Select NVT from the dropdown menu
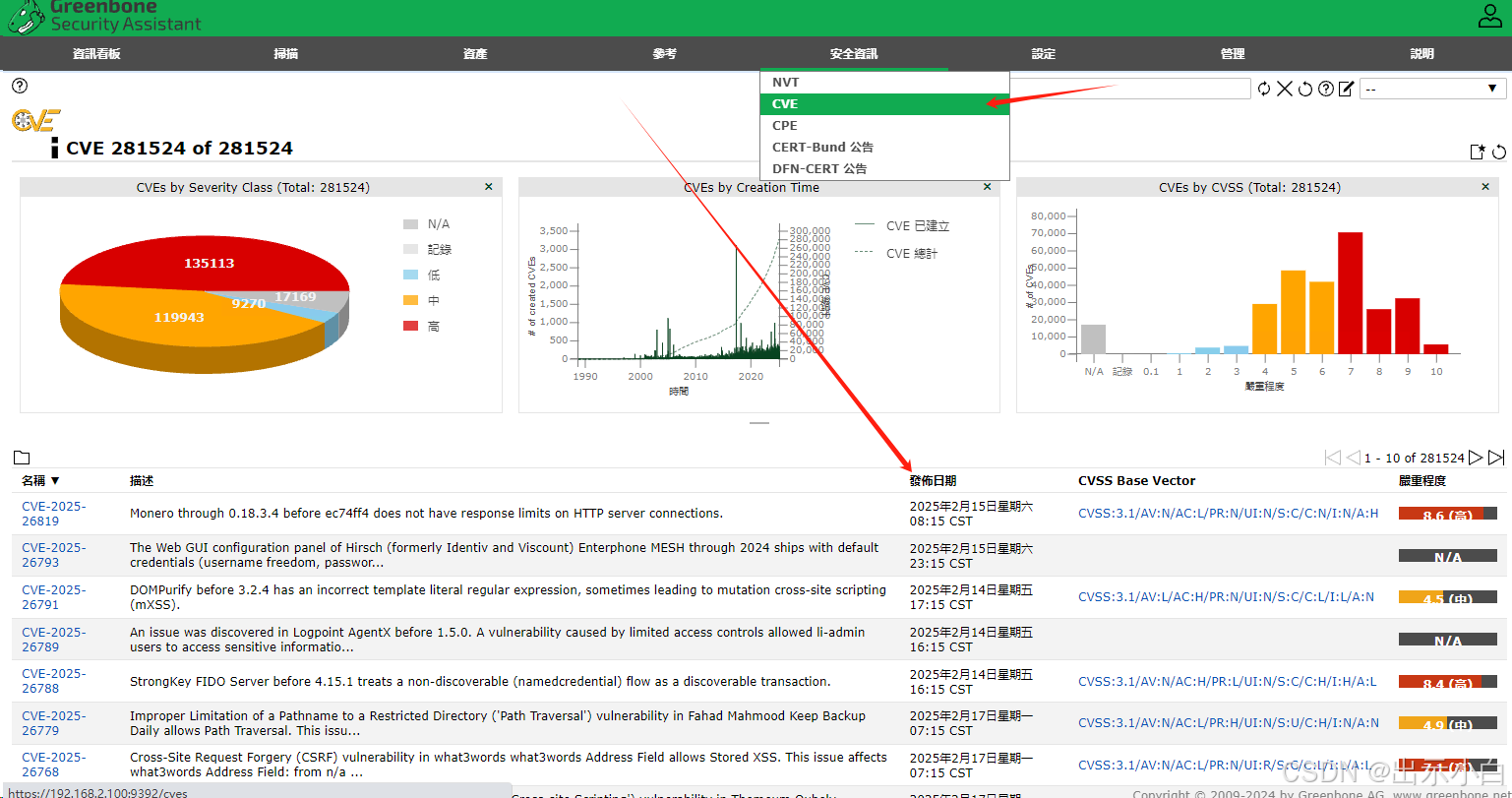The height and width of the screenshot is (798, 1512). [884, 83]
